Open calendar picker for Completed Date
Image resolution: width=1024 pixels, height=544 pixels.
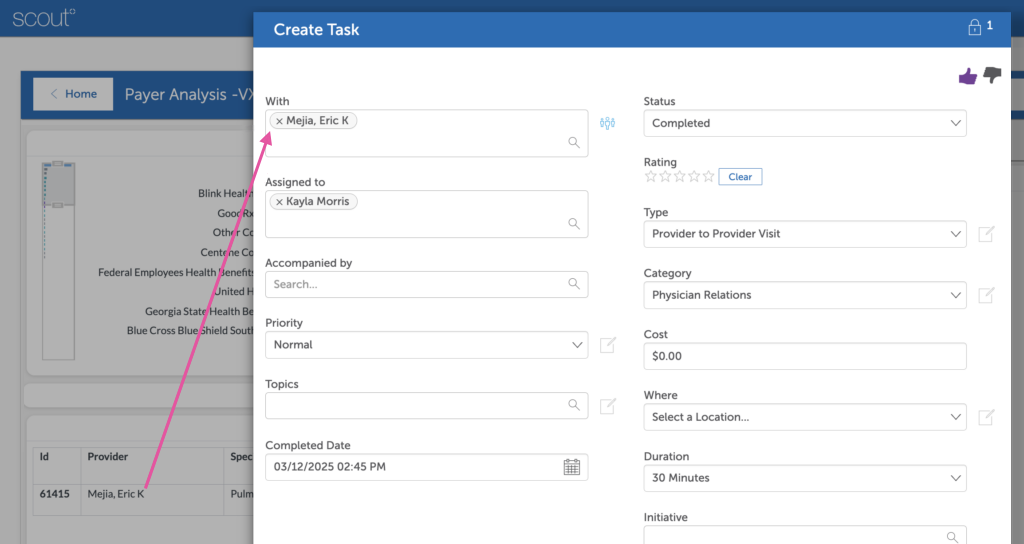[572, 467]
